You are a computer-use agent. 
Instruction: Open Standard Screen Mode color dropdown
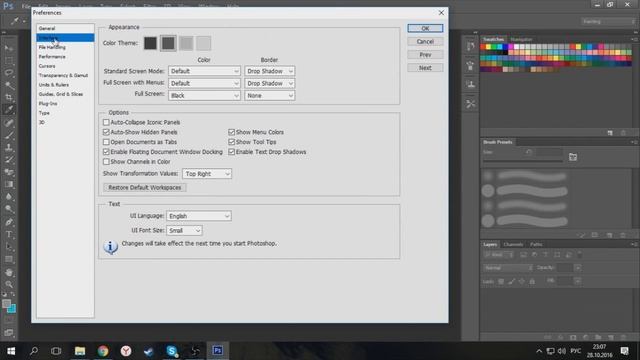pos(204,71)
